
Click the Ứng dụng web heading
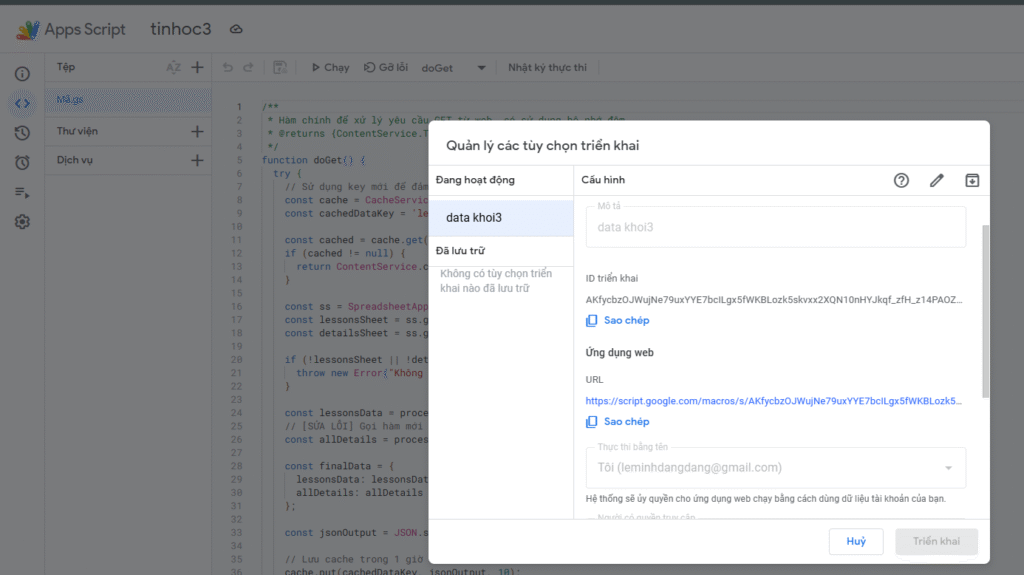coord(619,353)
